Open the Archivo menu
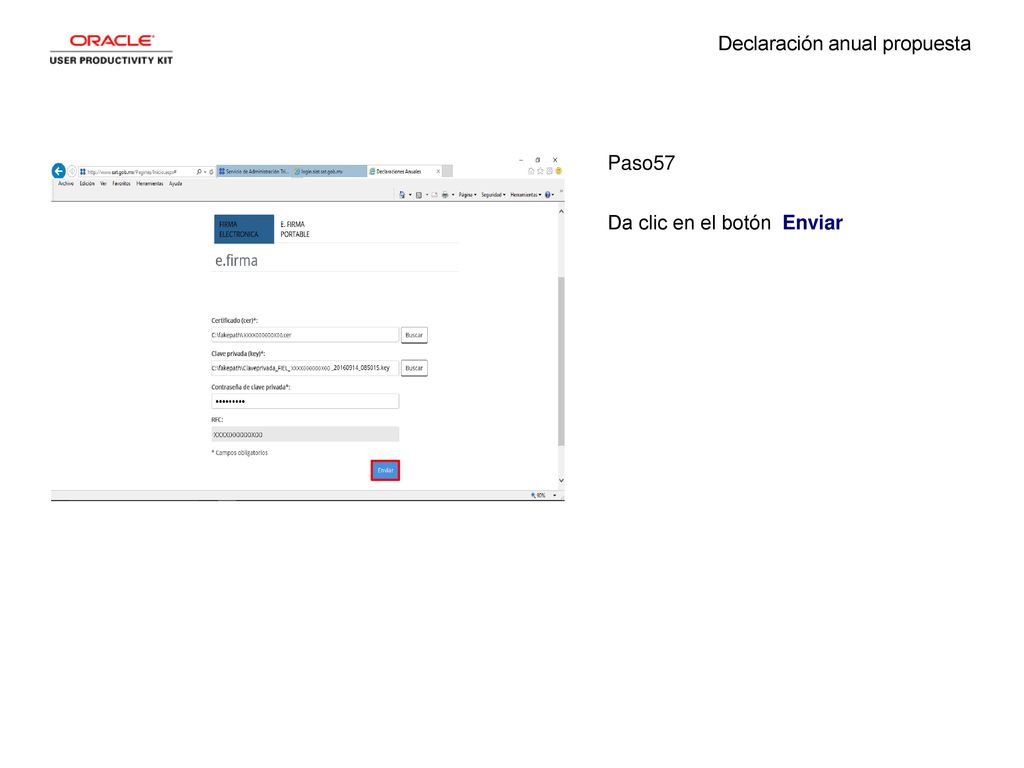 coord(66,184)
